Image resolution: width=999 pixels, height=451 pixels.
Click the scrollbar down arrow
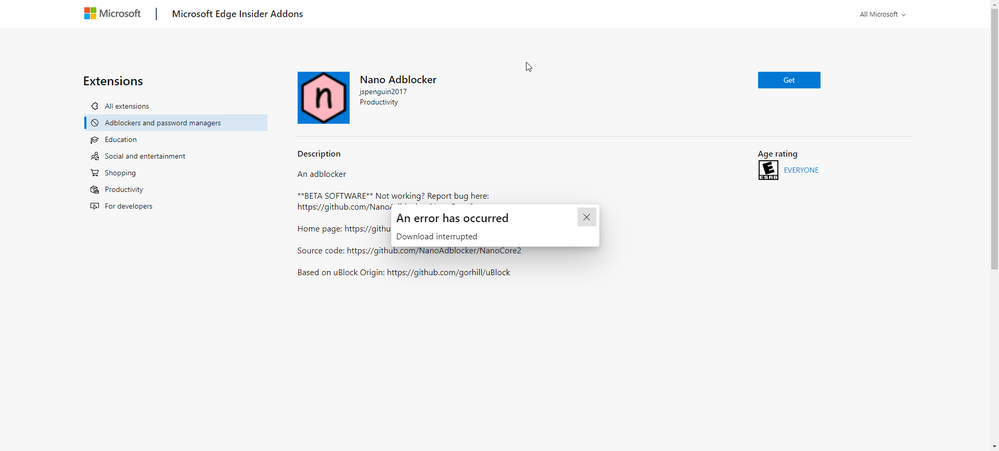(x=995, y=447)
